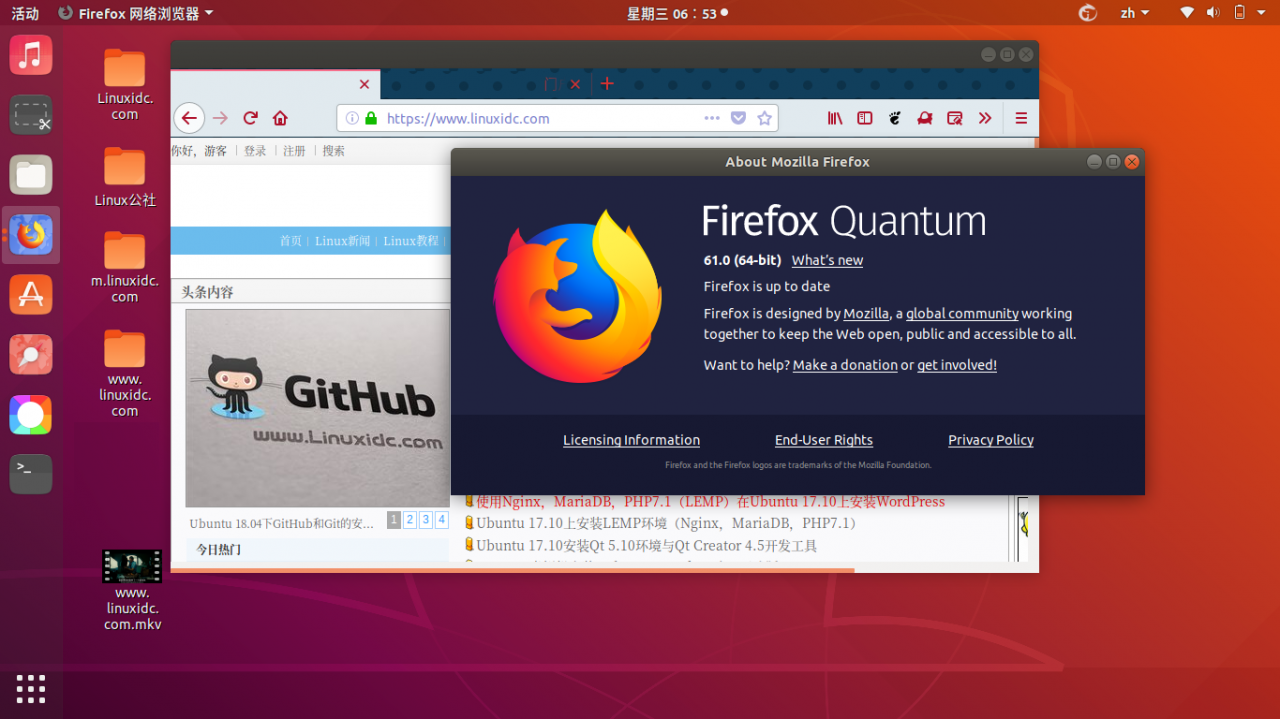Launch the screenshot tool from dock

coord(31,115)
